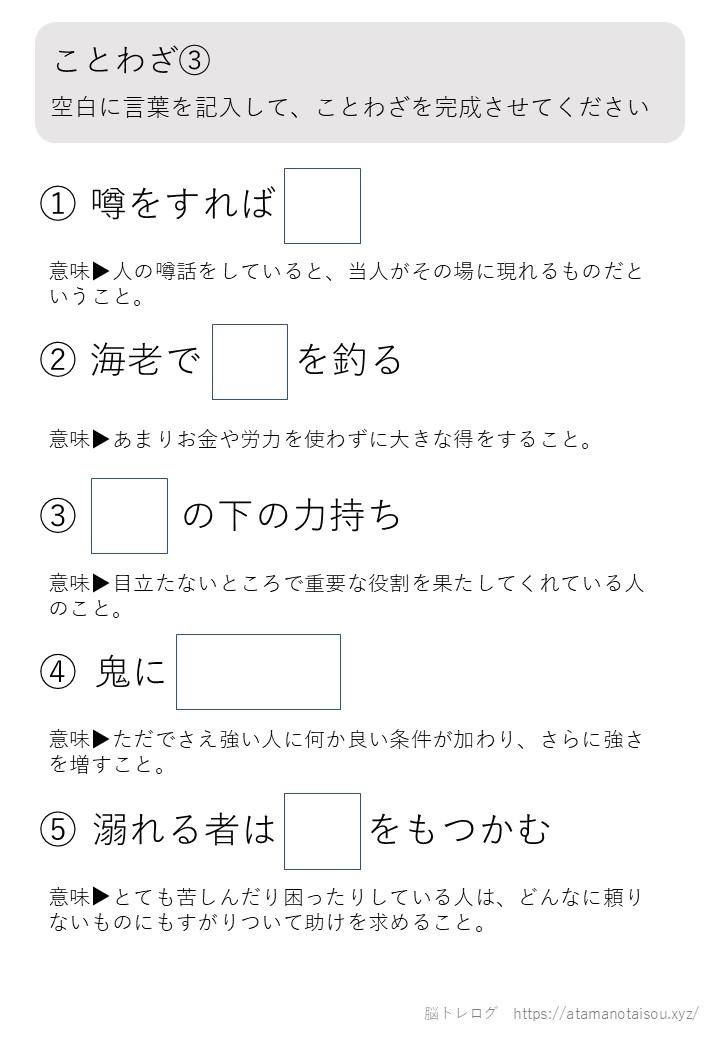Click the text をもつかむ in question five

click(x=459, y=829)
